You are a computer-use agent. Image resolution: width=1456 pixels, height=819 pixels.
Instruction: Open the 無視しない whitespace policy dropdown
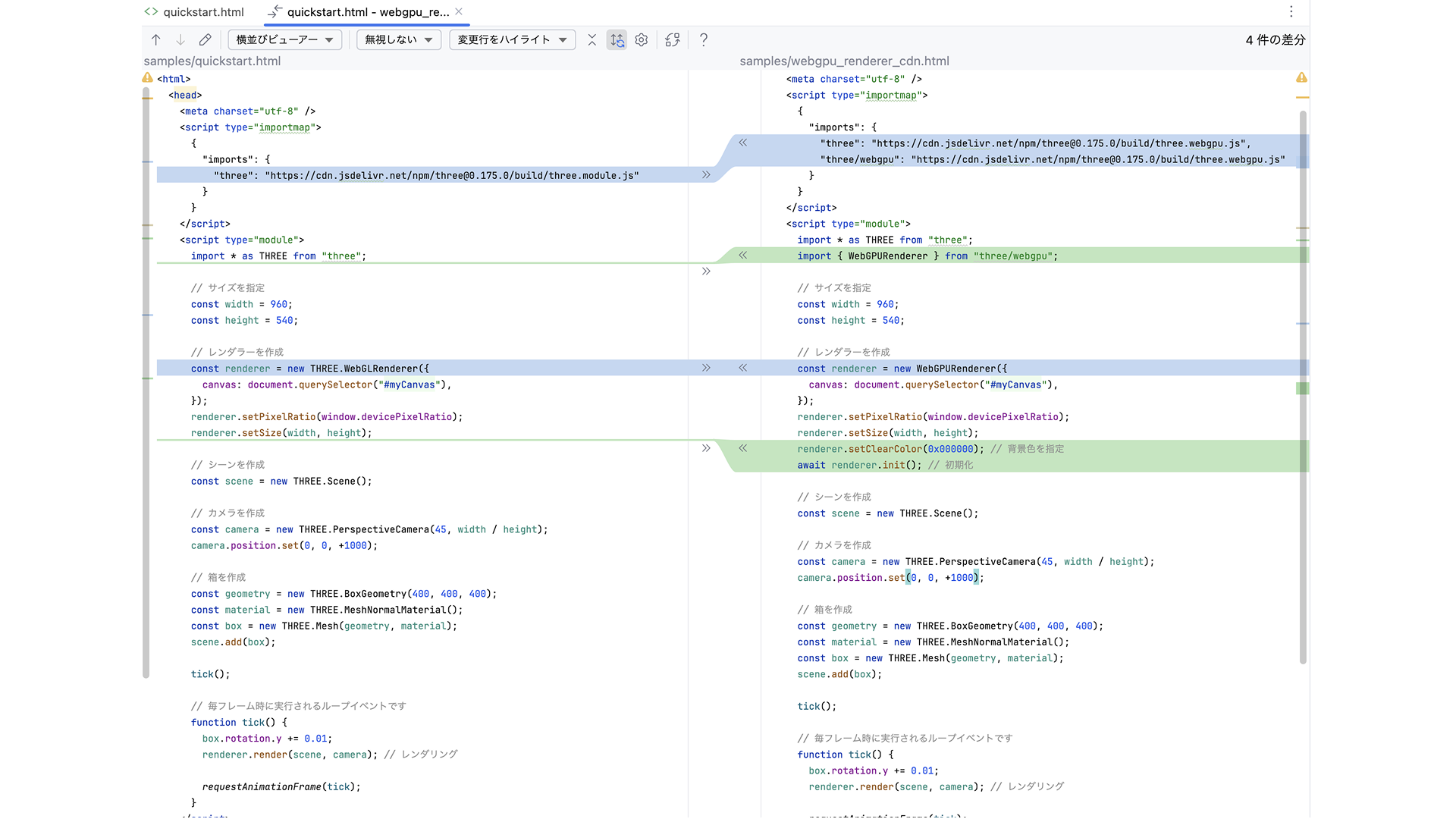pyautogui.click(x=399, y=40)
